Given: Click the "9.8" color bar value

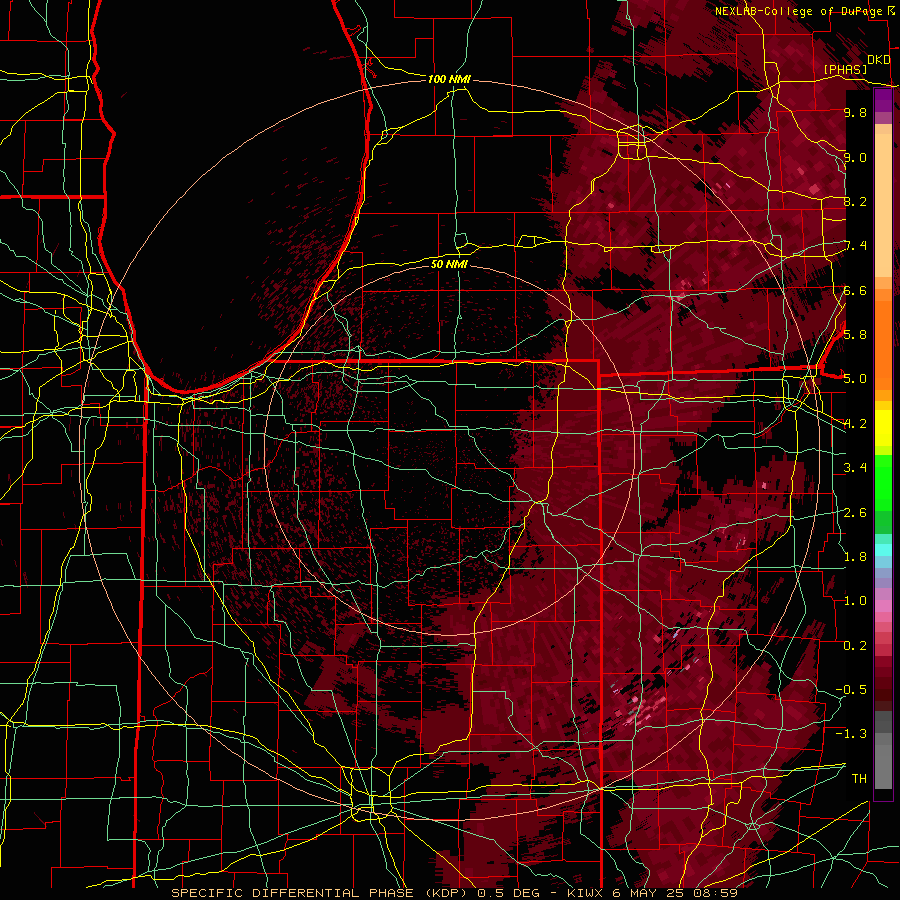Looking at the screenshot, I should [855, 112].
